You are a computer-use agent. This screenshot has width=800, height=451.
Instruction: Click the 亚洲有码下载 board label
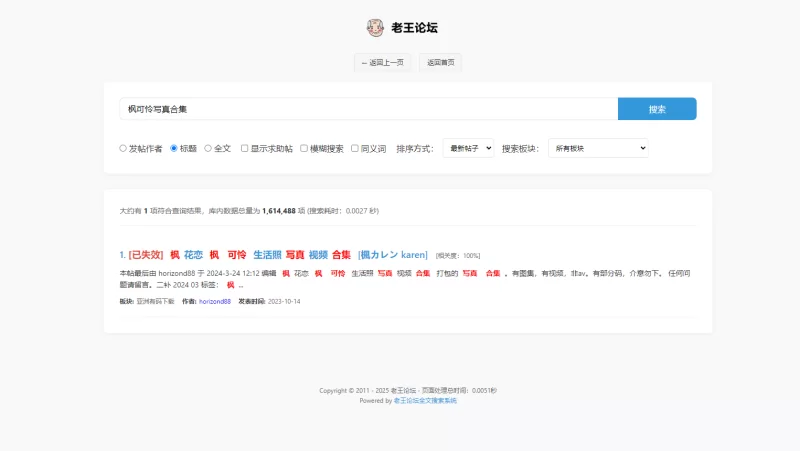coord(155,301)
